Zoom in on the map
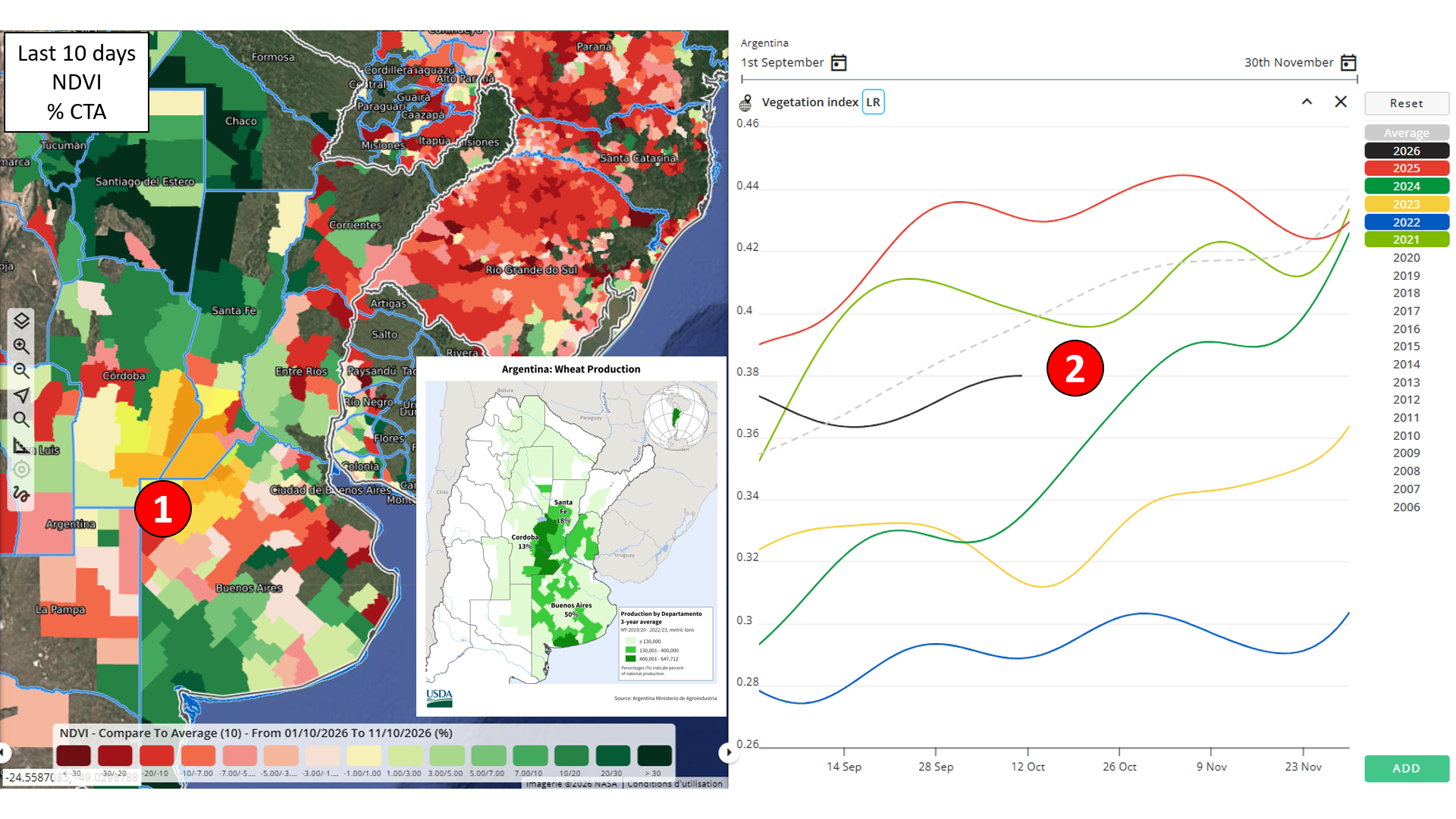The height and width of the screenshot is (819, 1456). click(21, 346)
